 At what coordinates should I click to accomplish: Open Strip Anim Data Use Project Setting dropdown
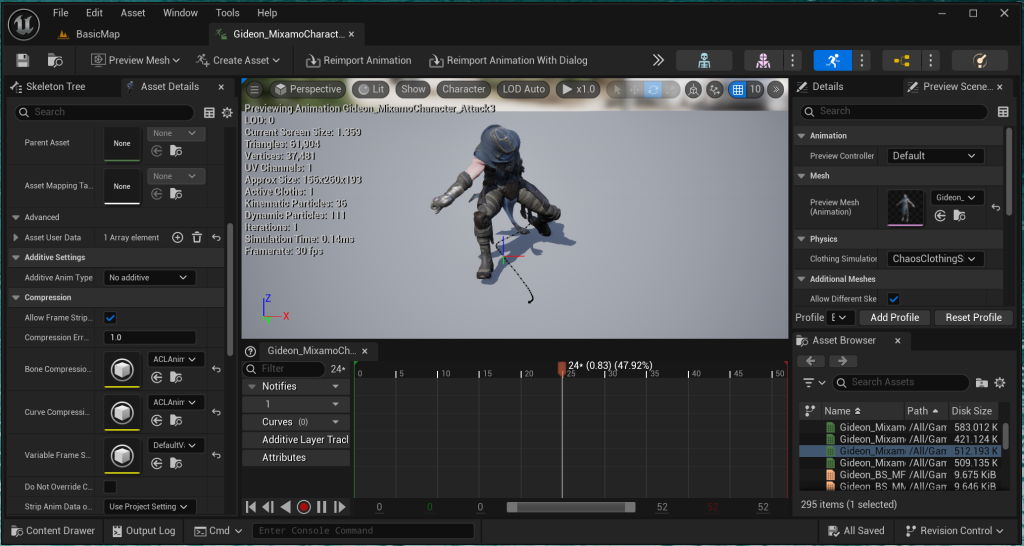pyautogui.click(x=150, y=507)
